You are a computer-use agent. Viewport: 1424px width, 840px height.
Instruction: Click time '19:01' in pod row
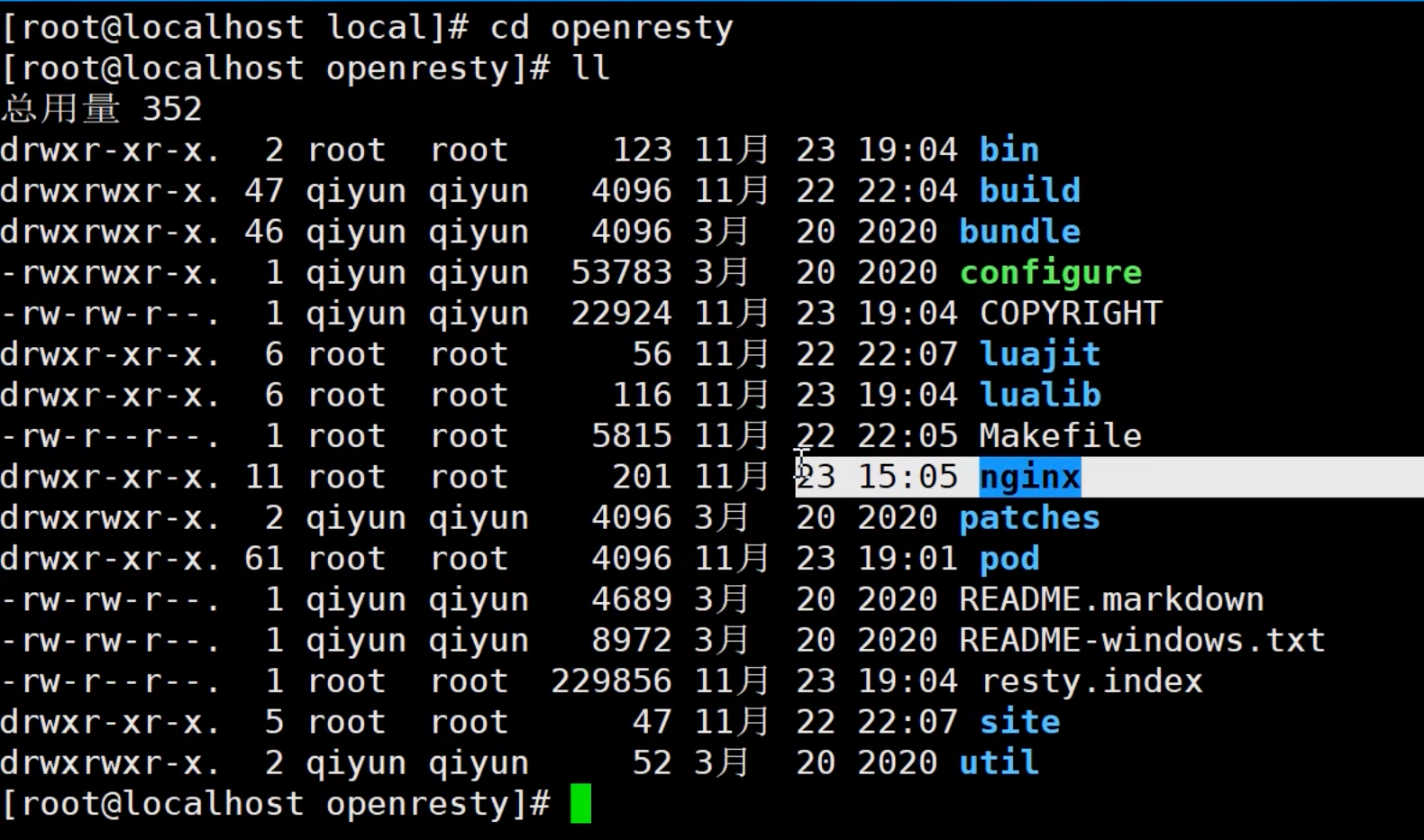[x=908, y=559]
